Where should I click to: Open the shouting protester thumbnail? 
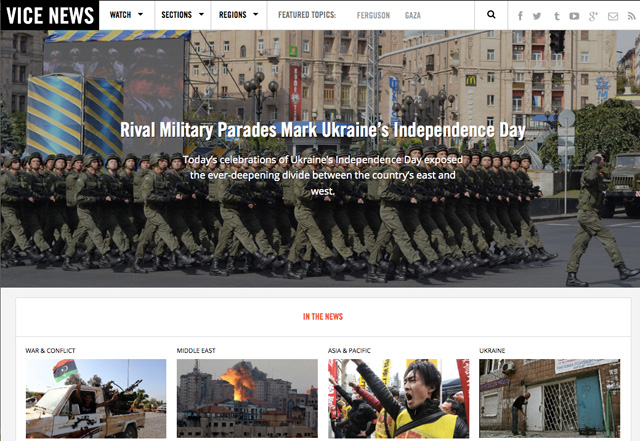[x=398, y=398]
